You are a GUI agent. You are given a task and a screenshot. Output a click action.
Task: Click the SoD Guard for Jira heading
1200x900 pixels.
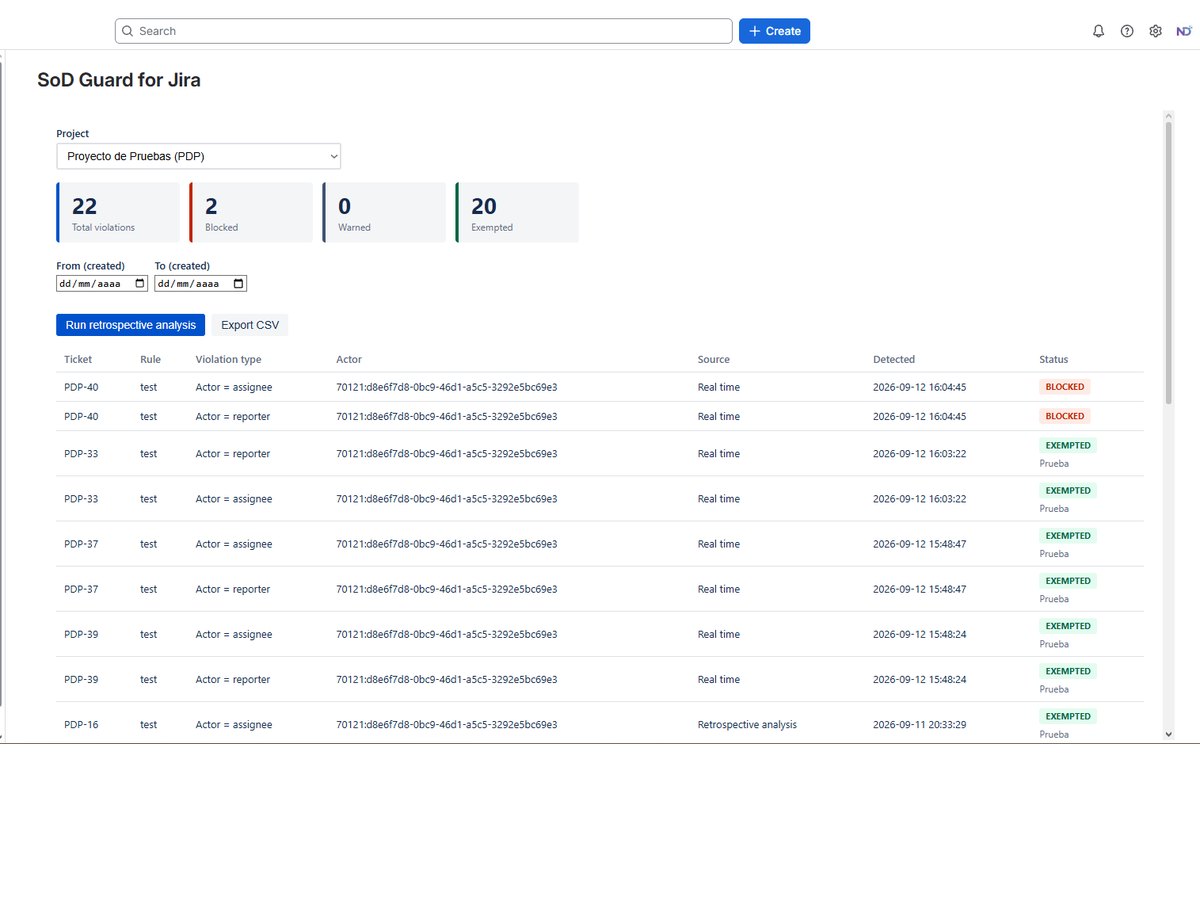pyautogui.click(x=119, y=80)
